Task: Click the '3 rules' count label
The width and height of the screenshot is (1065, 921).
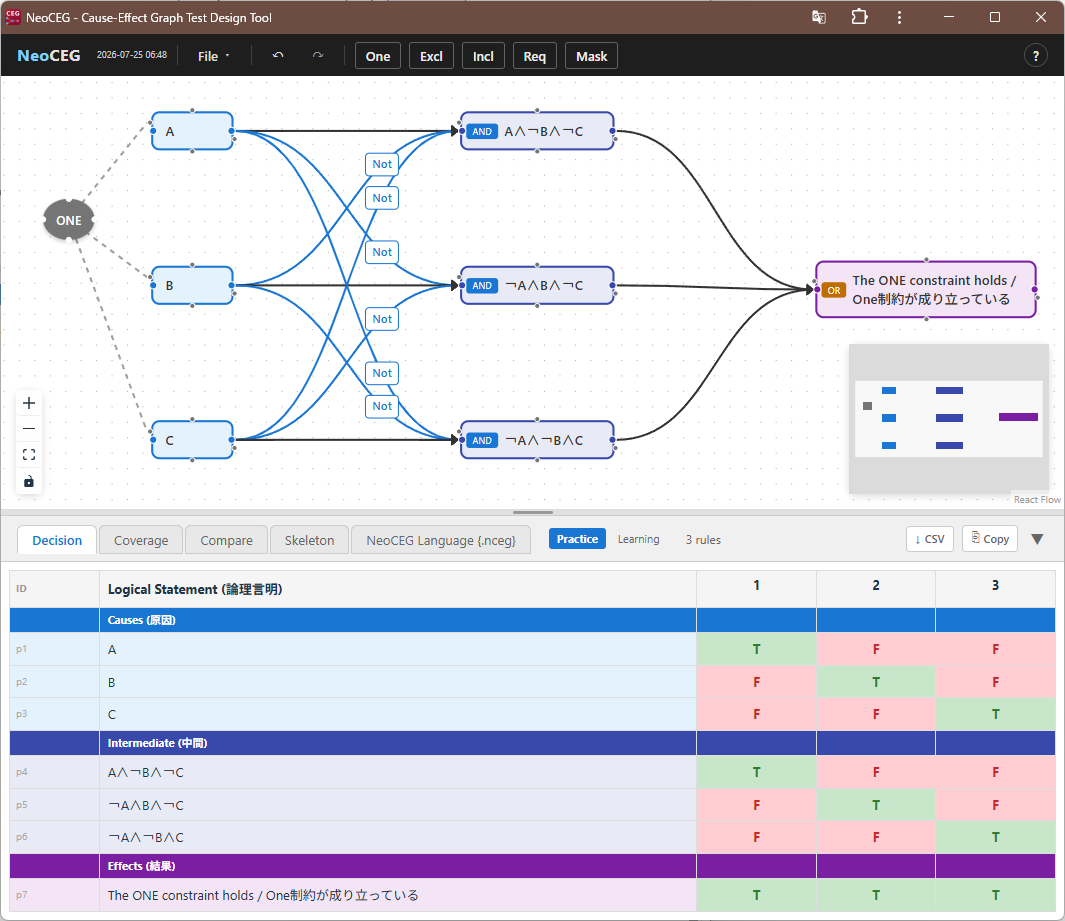Action: click(x=703, y=540)
